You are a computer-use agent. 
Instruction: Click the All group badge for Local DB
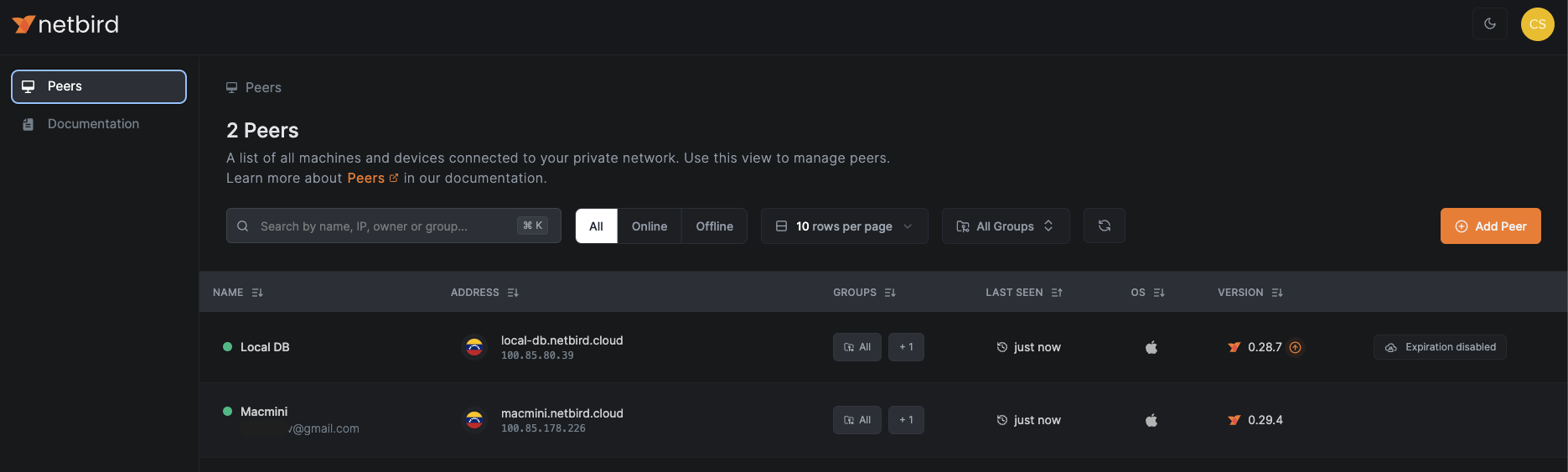[x=857, y=347]
